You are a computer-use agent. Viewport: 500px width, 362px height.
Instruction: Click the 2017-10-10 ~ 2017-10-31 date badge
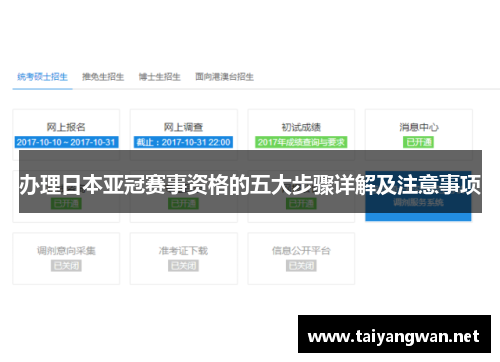tap(66, 142)
